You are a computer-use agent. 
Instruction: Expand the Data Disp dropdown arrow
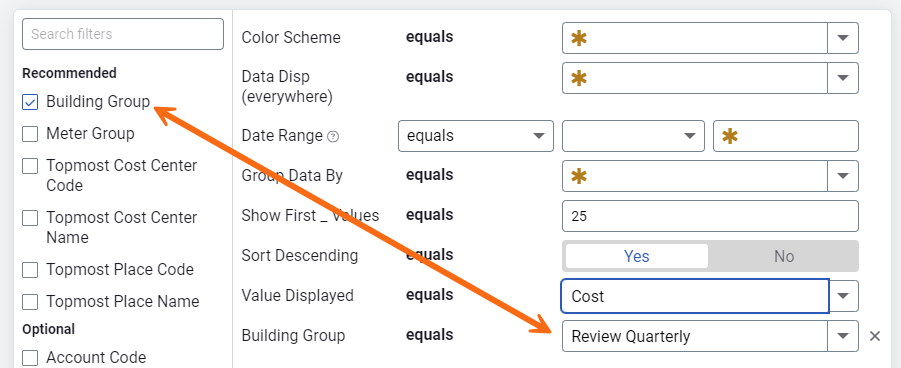pos(843,78)
